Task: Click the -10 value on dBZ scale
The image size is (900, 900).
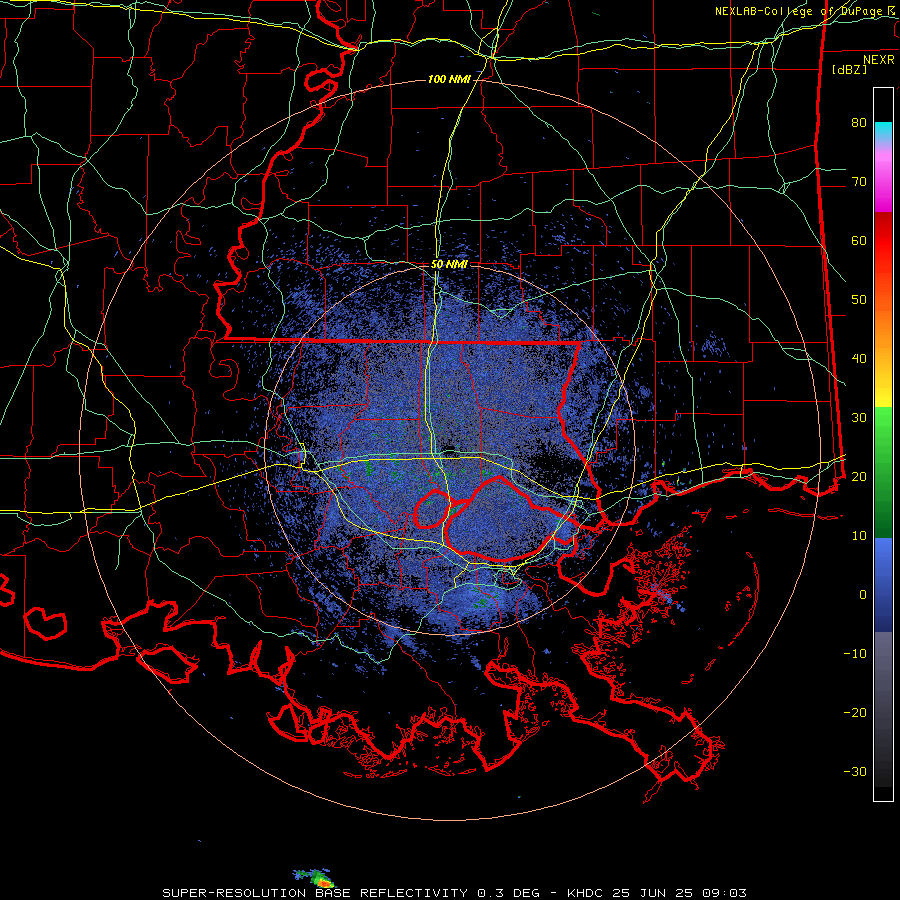Action: coord(855,653)
